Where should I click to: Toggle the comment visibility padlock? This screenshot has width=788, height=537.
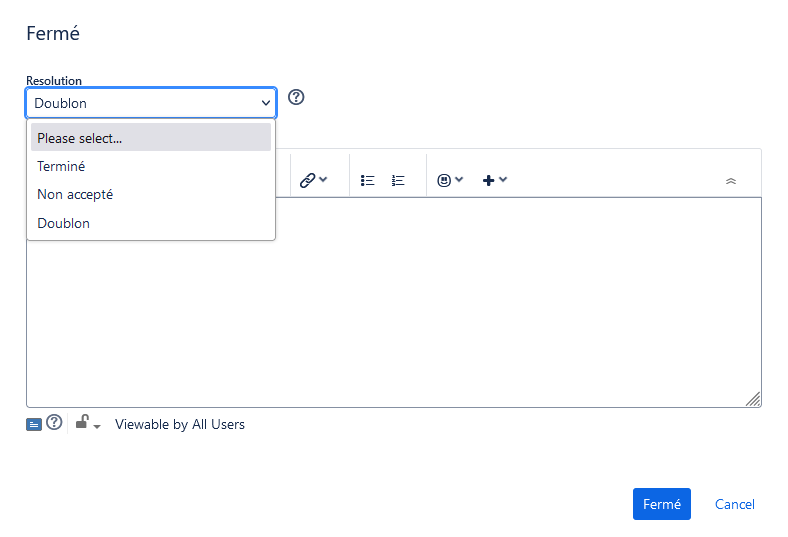(82, 422)
